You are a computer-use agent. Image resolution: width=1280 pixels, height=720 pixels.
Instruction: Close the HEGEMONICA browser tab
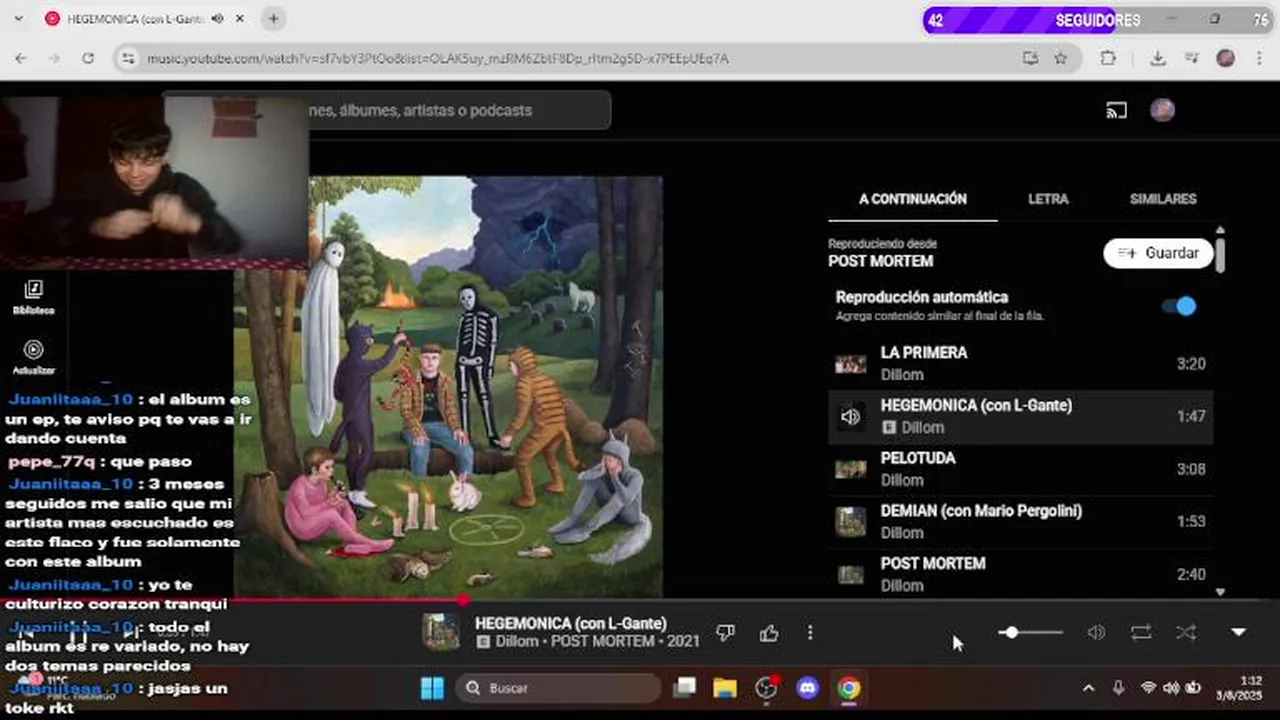pyautogui.click(x=240, y=19)
